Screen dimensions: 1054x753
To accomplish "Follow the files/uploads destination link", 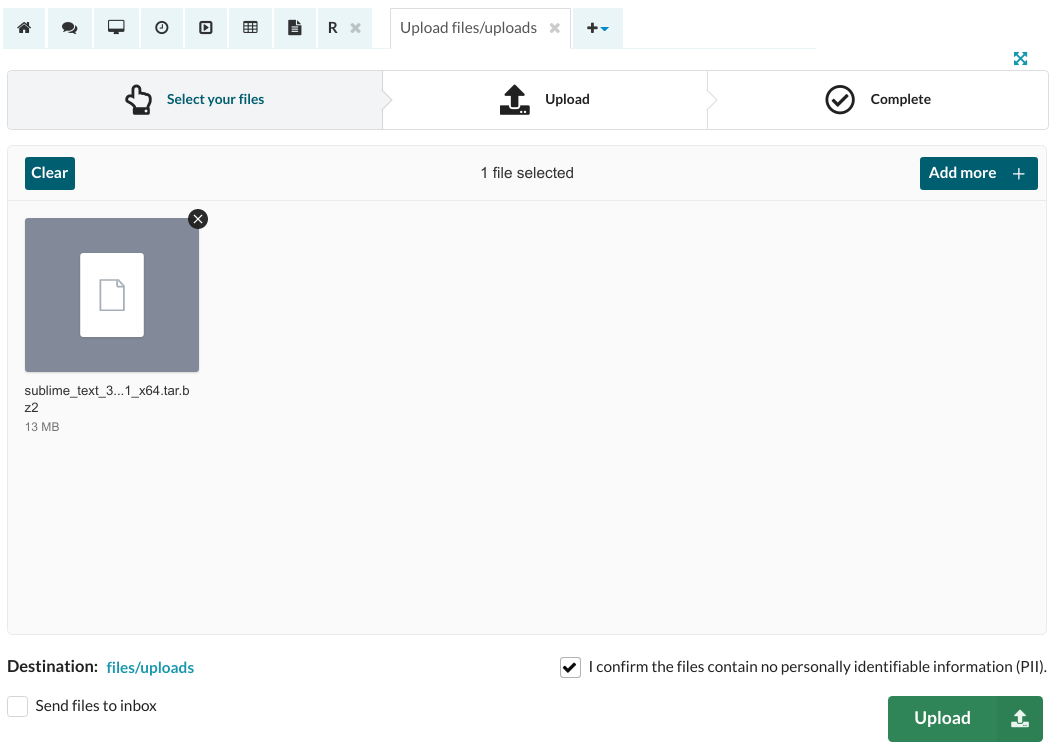I will (x=150, y=667).
